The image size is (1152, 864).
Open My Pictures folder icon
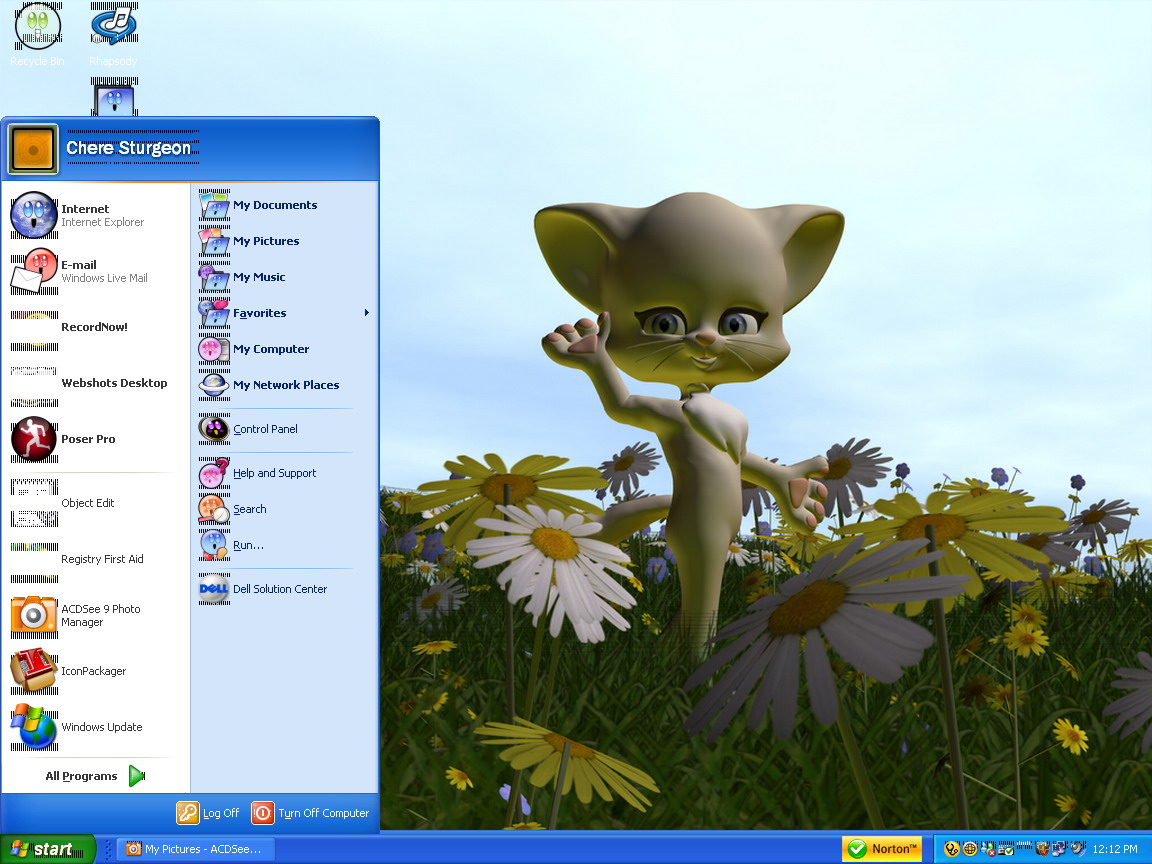pyautogui.click(x=214, y=241)
